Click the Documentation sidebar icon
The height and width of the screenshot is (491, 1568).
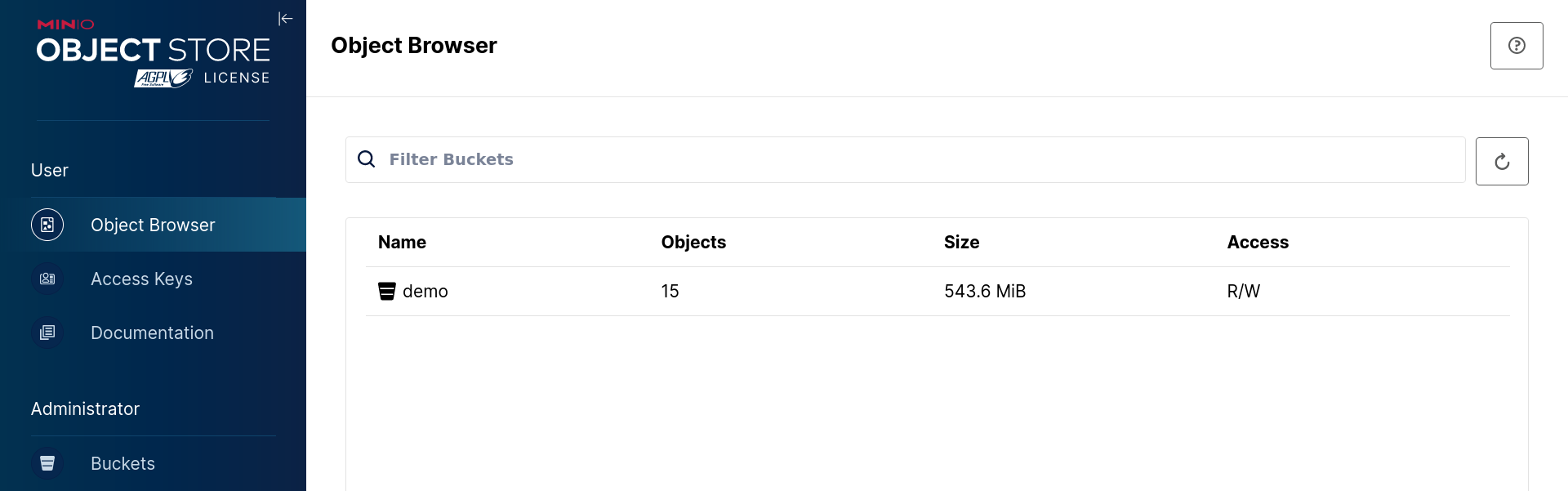[47, 333]
